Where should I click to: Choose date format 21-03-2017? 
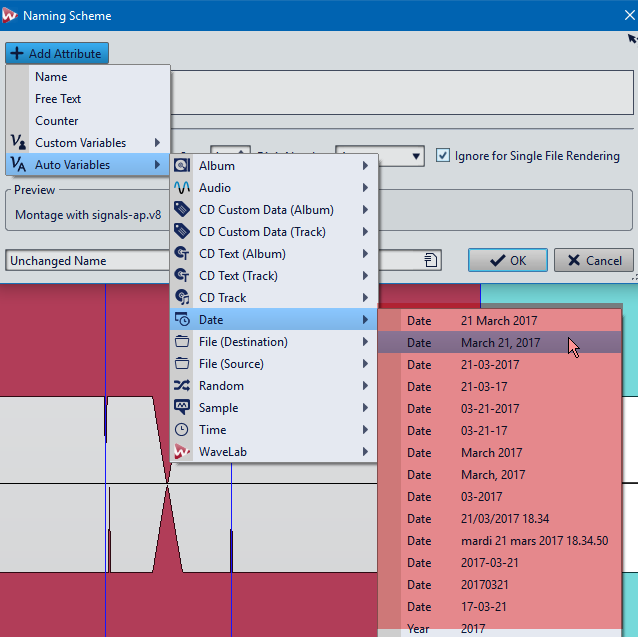500,364
